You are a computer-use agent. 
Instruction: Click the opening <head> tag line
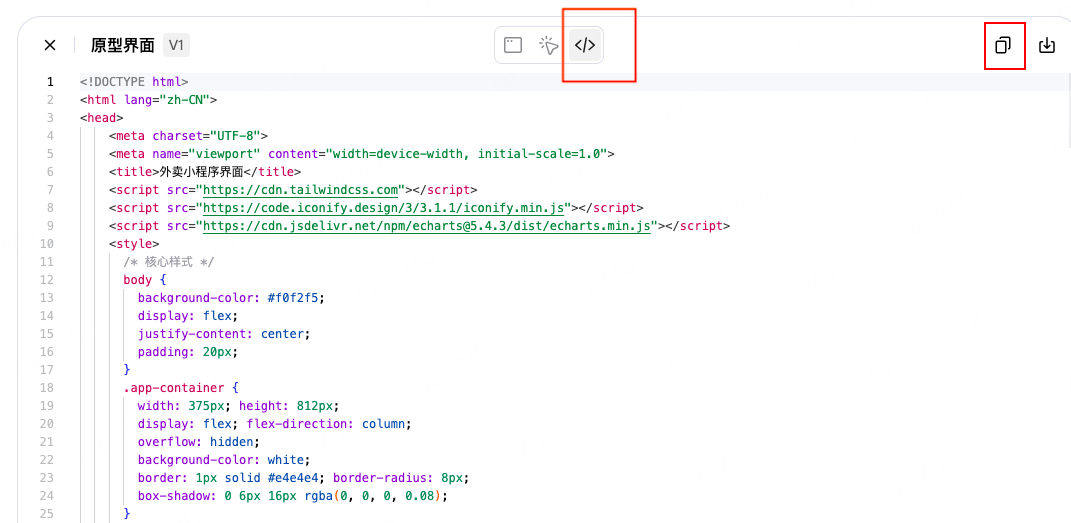click(102, 117)
